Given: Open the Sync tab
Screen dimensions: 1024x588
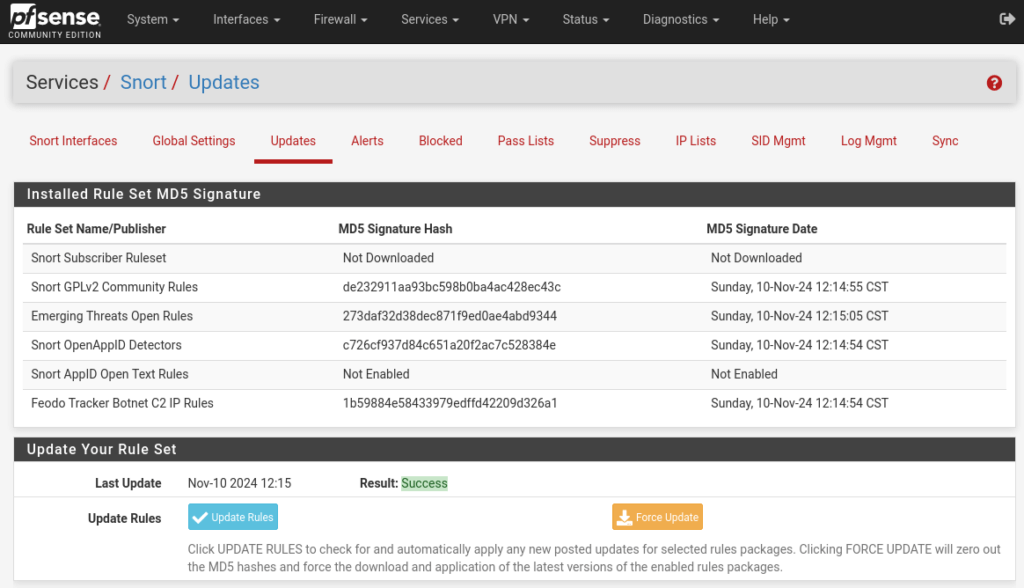Looking at the screenshot, I should click(x=945, y=141).
